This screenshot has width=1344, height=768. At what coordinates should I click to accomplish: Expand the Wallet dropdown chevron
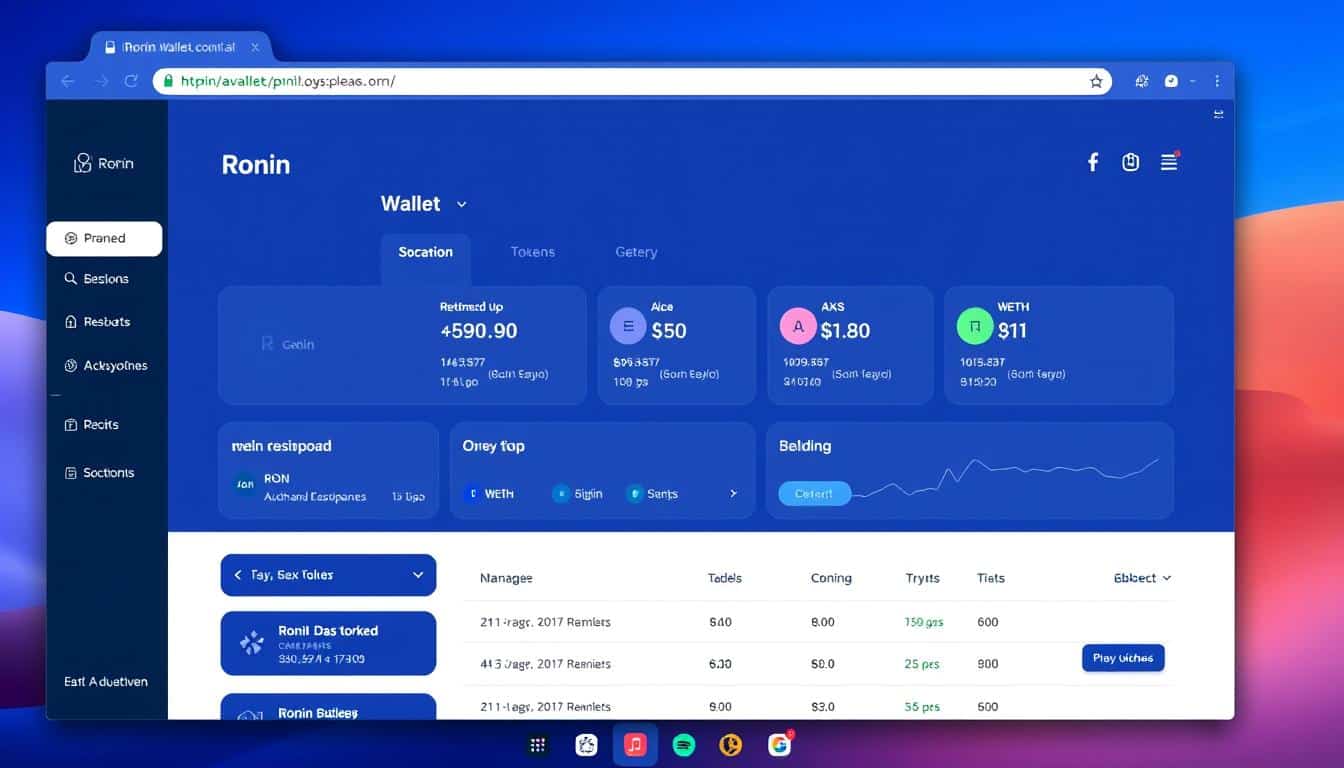461,204
